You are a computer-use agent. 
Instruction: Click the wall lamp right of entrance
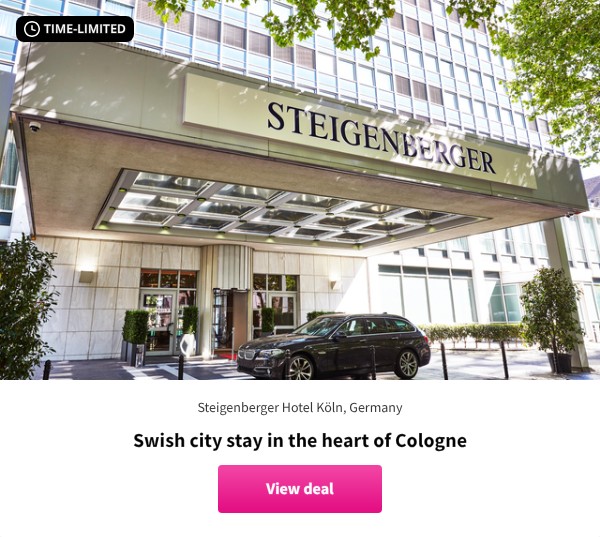(334, 284)
